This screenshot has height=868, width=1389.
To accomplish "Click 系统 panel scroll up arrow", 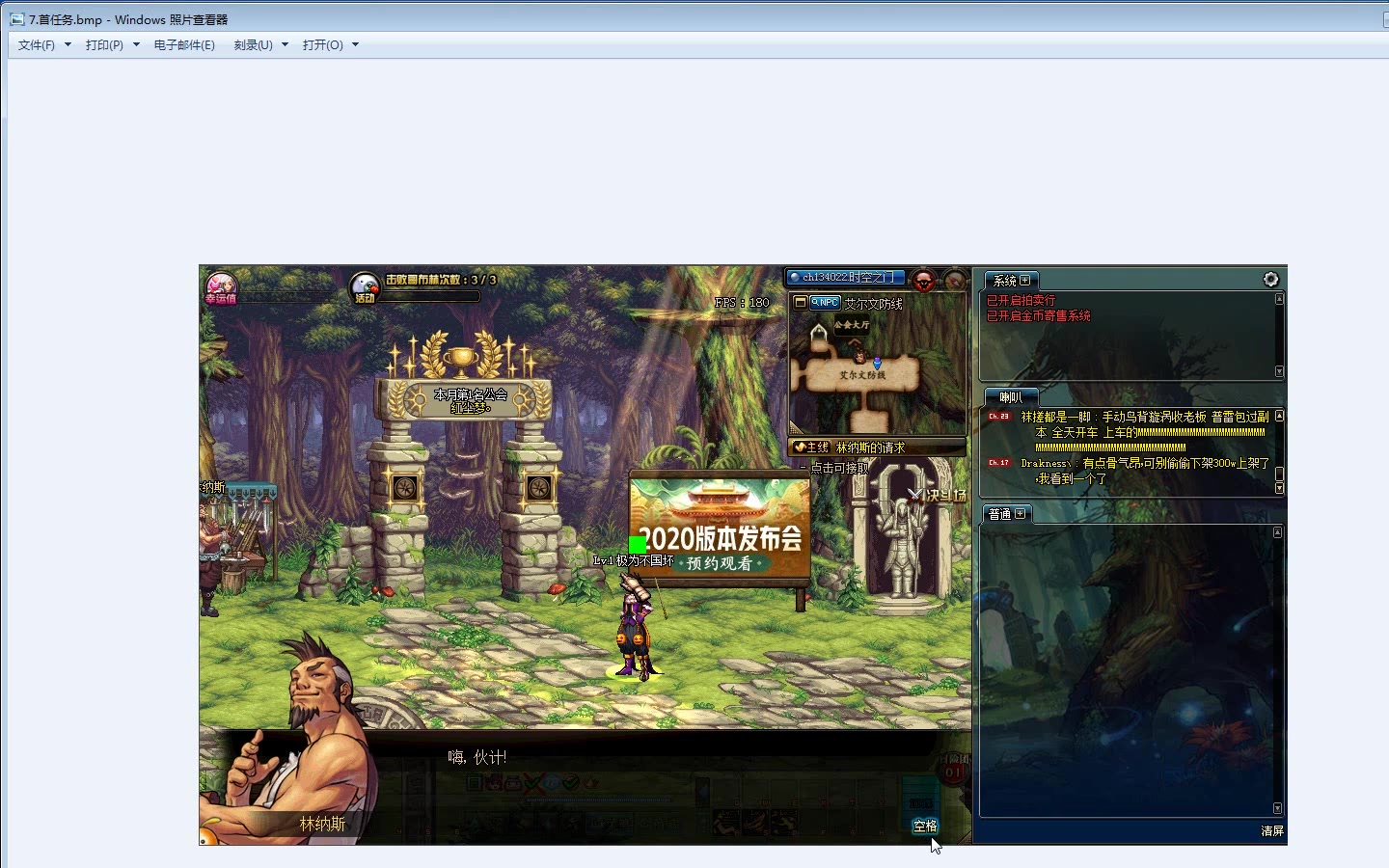I will tap(1279, 299).
